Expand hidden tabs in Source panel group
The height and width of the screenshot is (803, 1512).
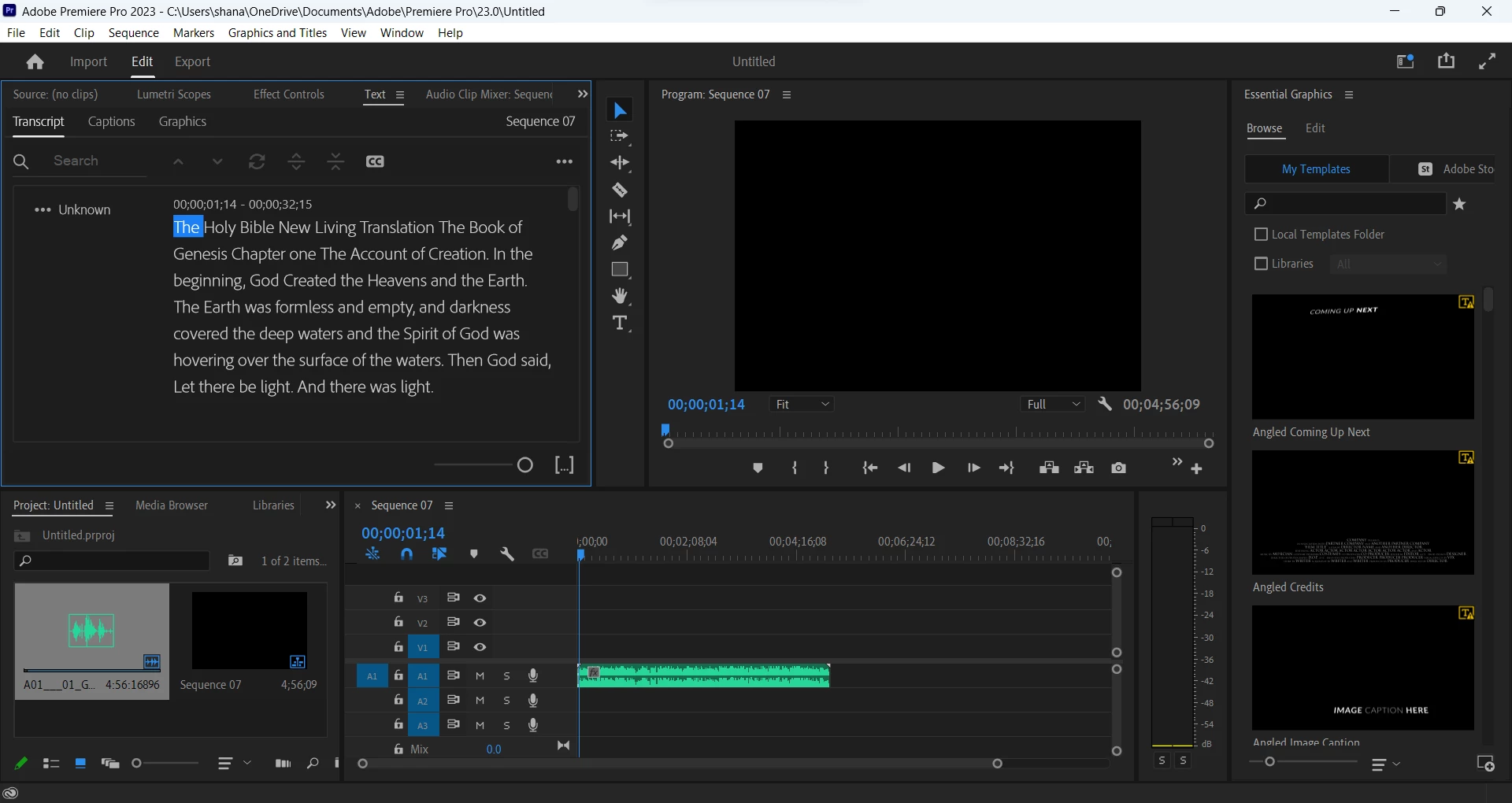(x=583, y=94)
